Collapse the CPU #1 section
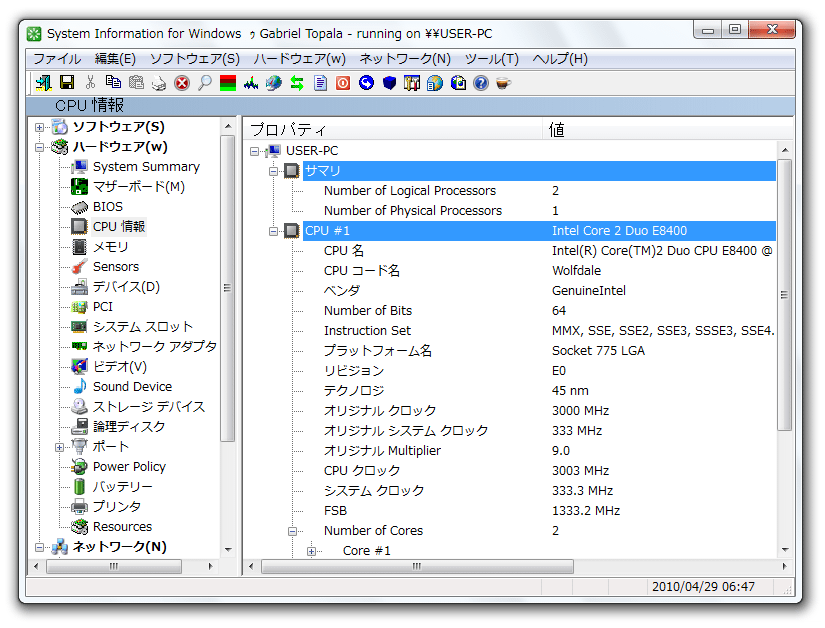The width and height of the screenshot is (825, 628). (274, 231)
